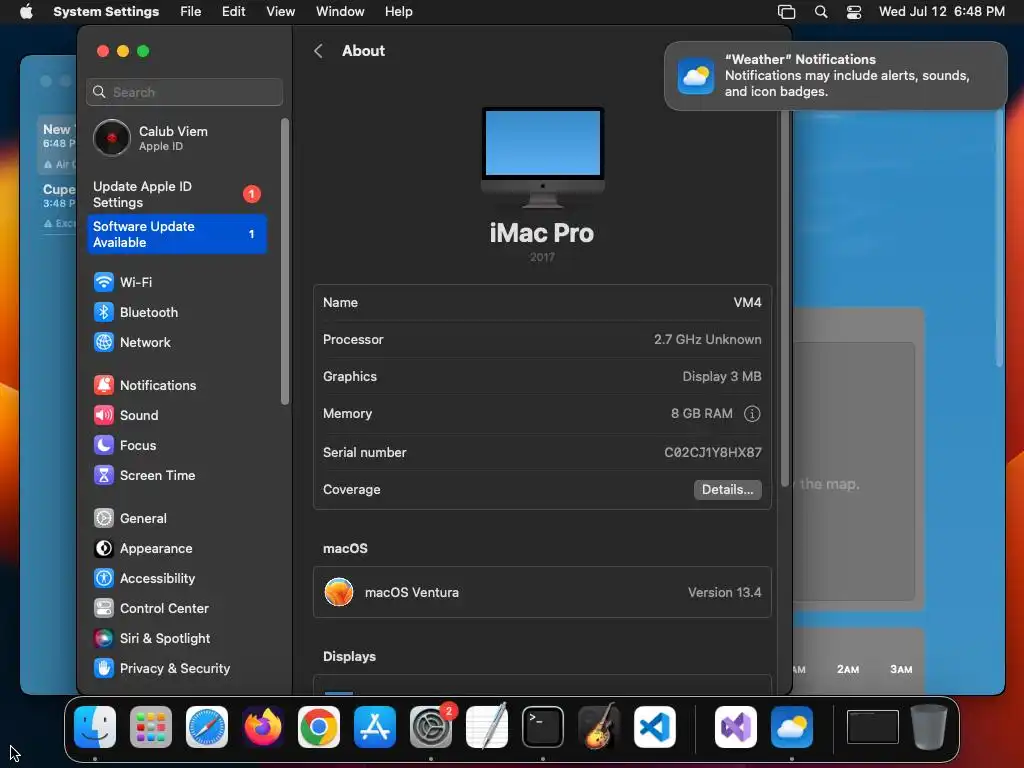Viewport: 1024px width, 768px height.
Task: Open Update Apple ID Settings
Action: (176, 195)
